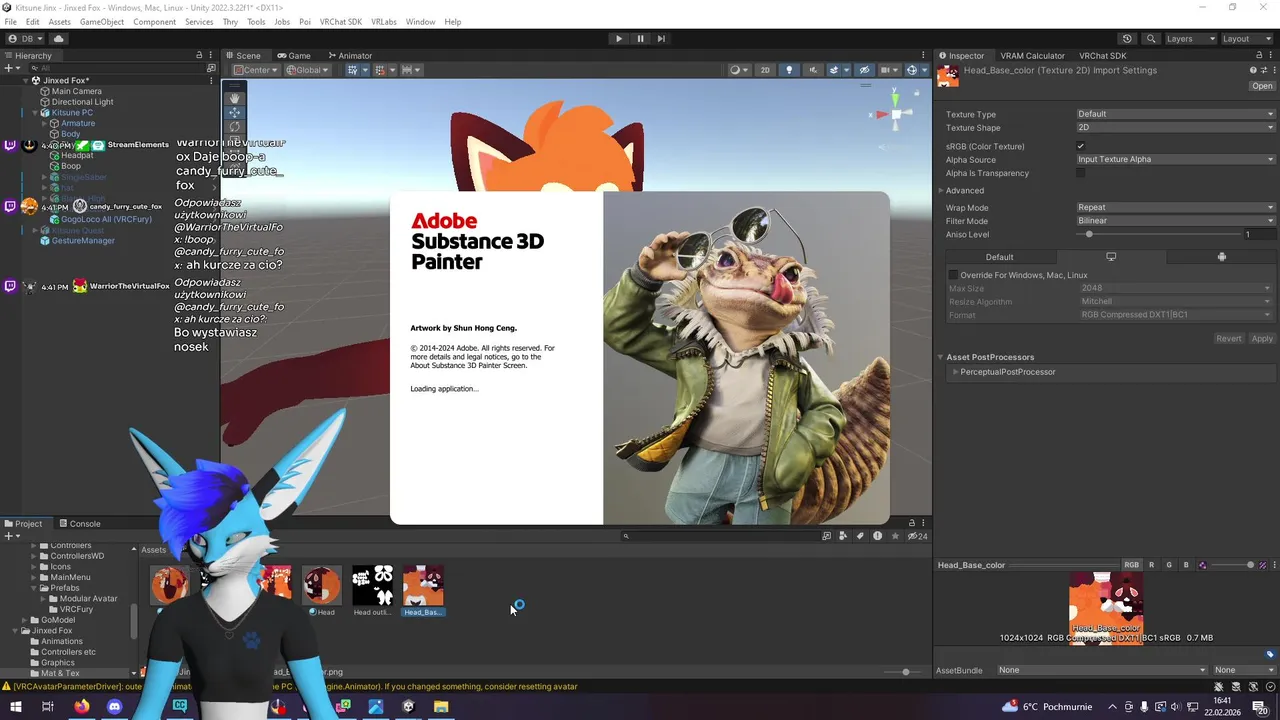This screenshot has width=1280, height=720.
Task: Open the Filter Mode dropdown
Action: [x=1176, y=221]
